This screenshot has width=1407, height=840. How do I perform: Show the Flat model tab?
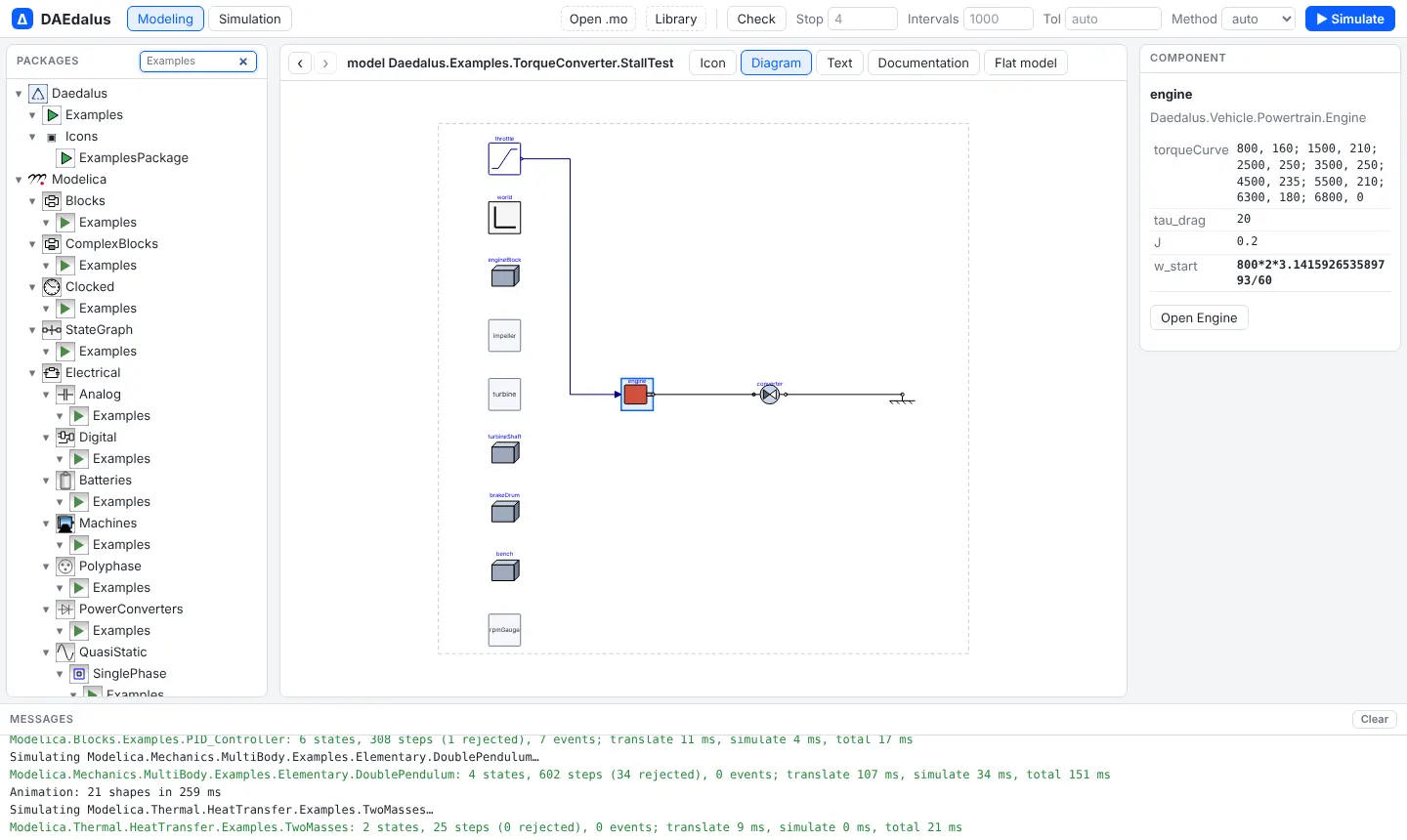point(1026,63)
